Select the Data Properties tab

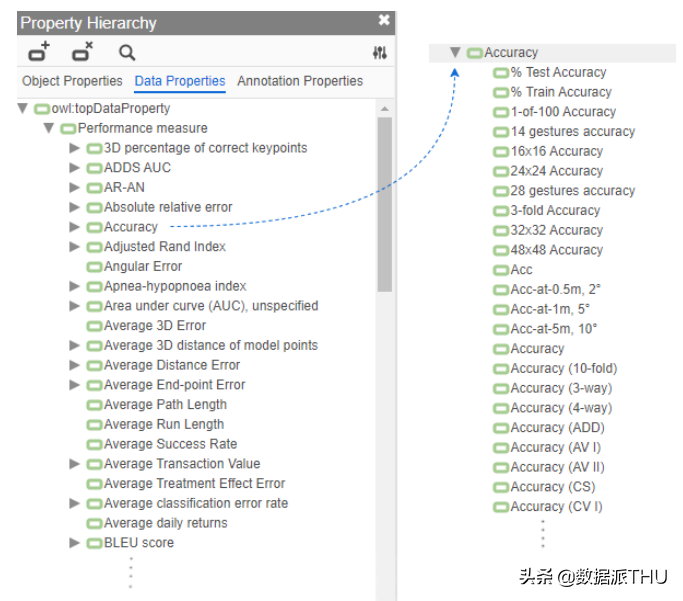[x=180, y=81]
